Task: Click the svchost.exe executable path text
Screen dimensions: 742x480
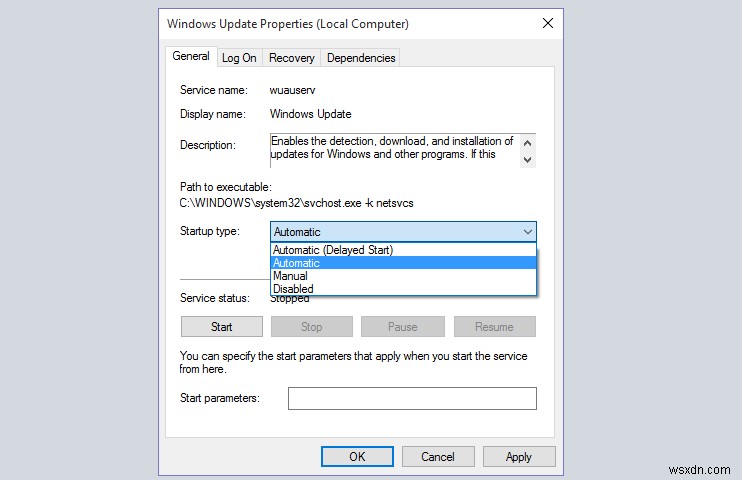Action: [x=296, y=203]
